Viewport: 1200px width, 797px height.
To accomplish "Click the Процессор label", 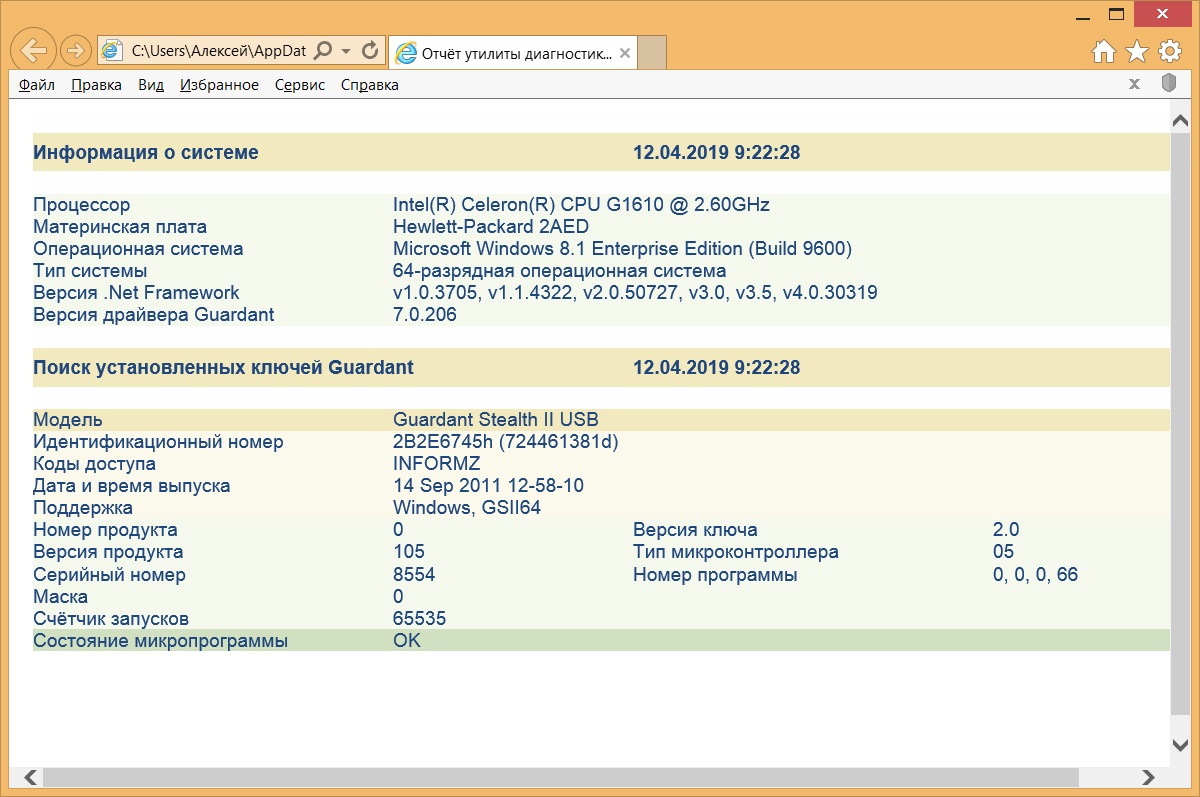I will pos(81,205).
